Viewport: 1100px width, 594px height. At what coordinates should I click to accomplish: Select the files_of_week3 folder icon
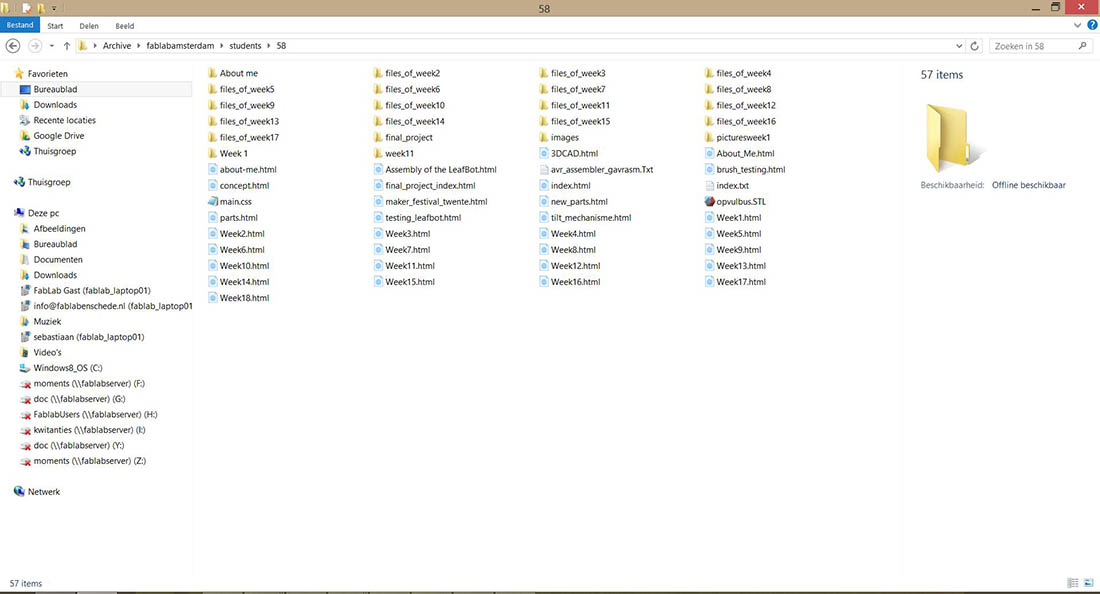tap(544, 73)
